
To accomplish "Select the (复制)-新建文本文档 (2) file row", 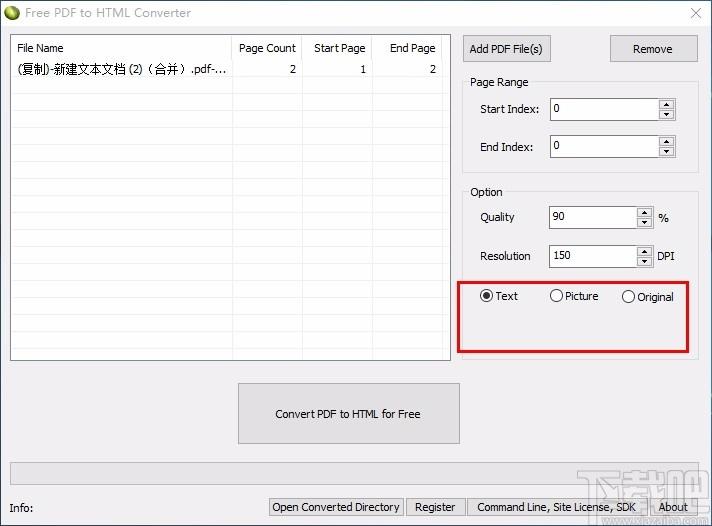I will [227, 69].
